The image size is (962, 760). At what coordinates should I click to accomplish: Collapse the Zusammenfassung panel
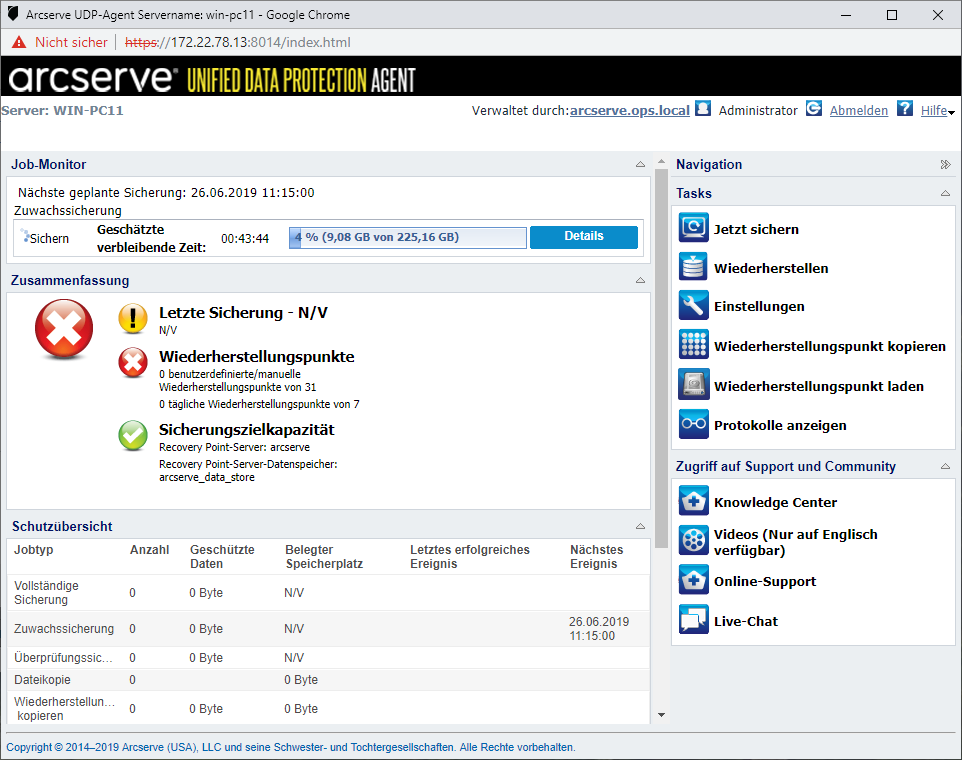pos(640,281)
